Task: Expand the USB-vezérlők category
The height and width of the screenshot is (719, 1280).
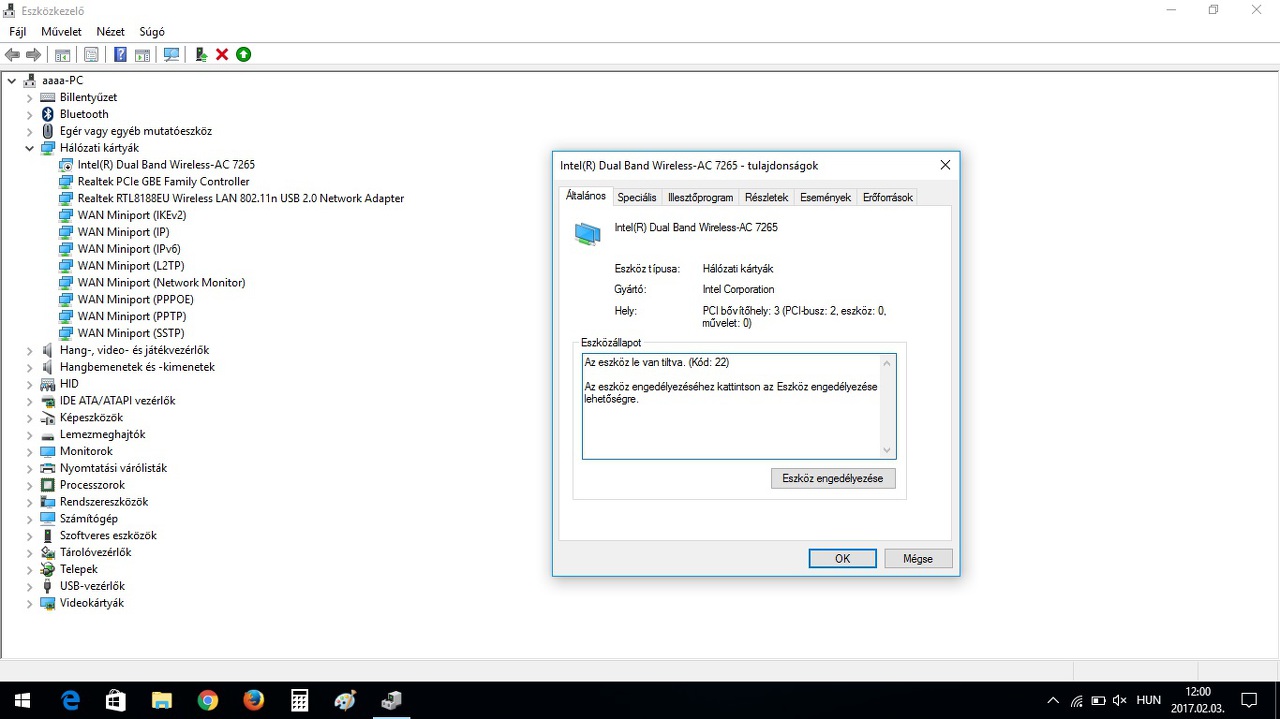Action: [x=30, y=586]
